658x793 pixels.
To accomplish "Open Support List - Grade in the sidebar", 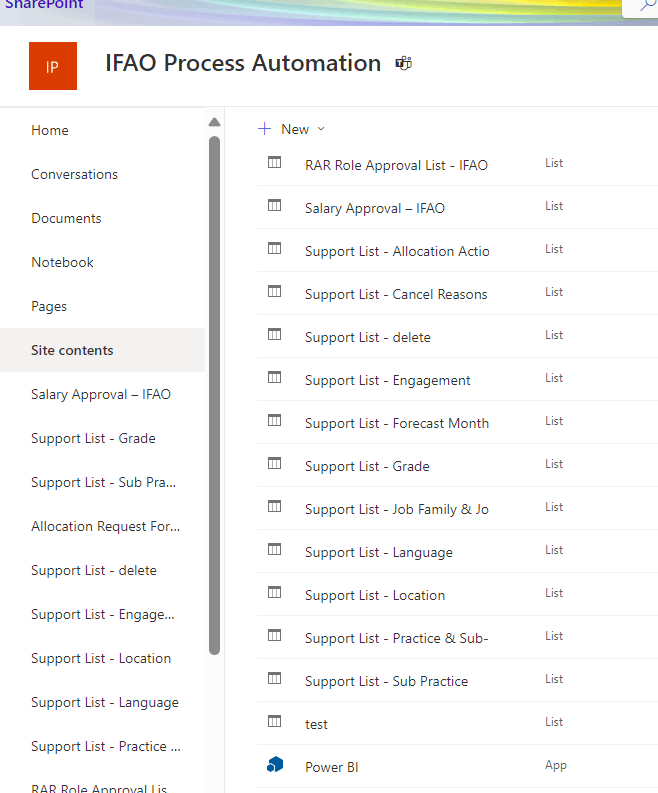I will (93, 438).
